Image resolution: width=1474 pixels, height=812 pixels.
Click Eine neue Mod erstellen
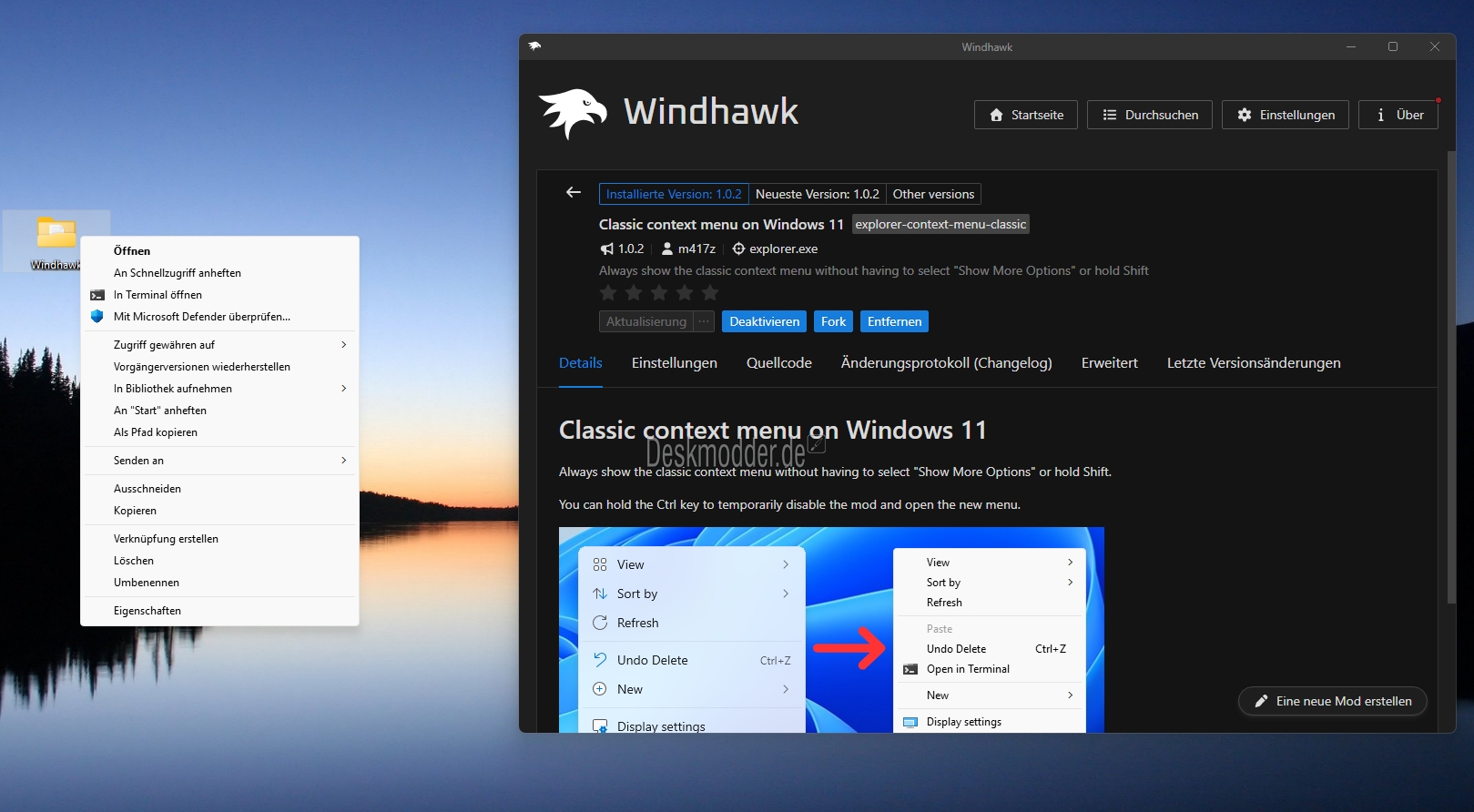[1333, 701]
